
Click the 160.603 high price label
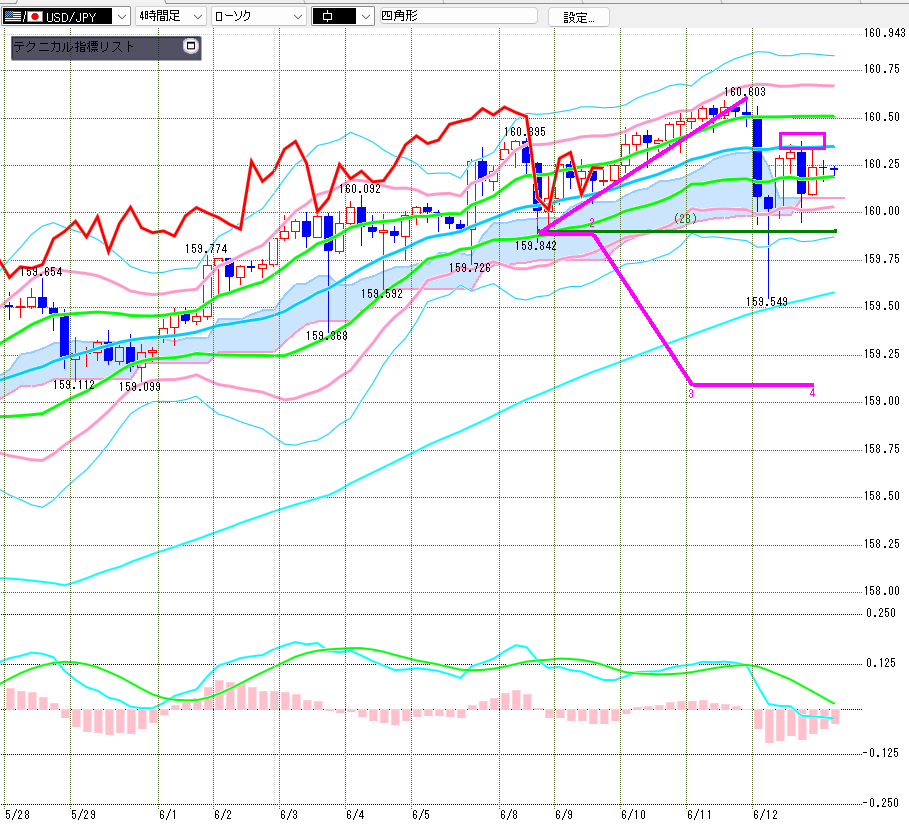point(744,92)
